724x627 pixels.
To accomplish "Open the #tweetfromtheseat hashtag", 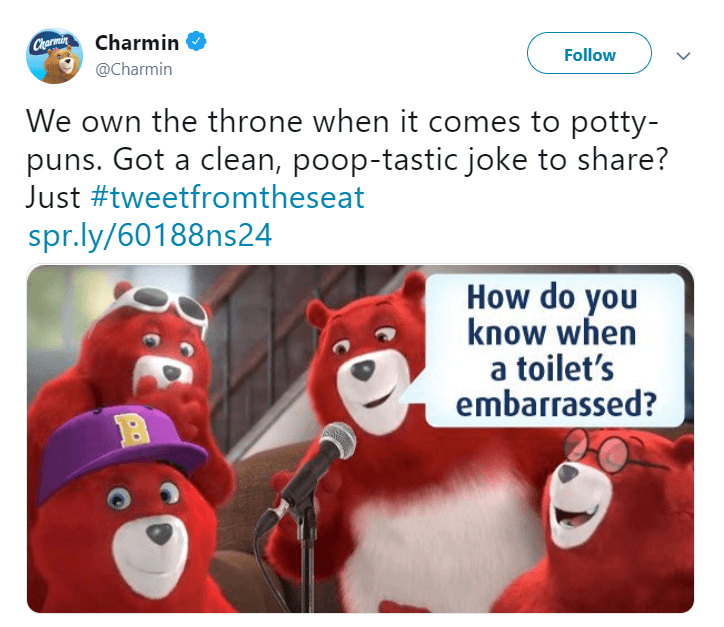I will pos(228,197).
